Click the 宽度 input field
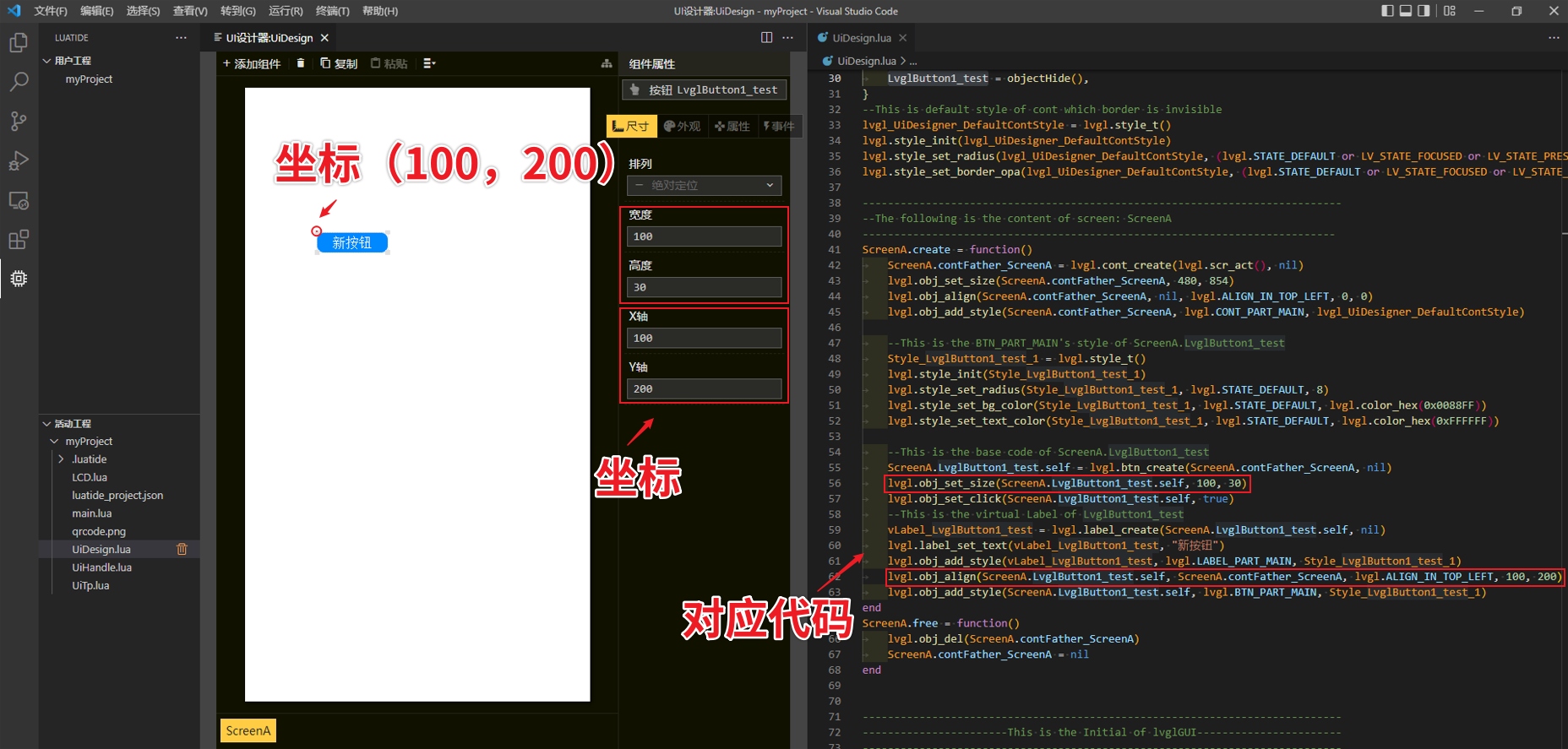Screen dimensions: 1568x749 click(704, 236)
